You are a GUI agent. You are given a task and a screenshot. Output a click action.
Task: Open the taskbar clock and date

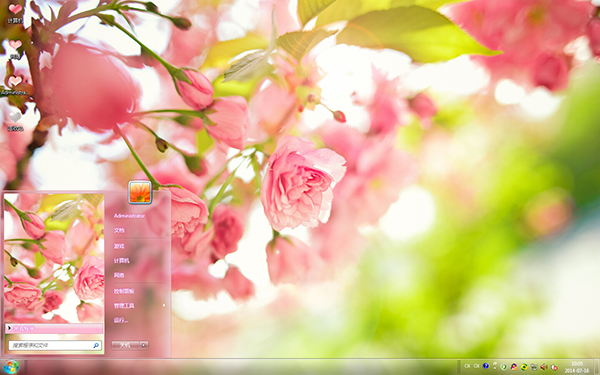577,367
